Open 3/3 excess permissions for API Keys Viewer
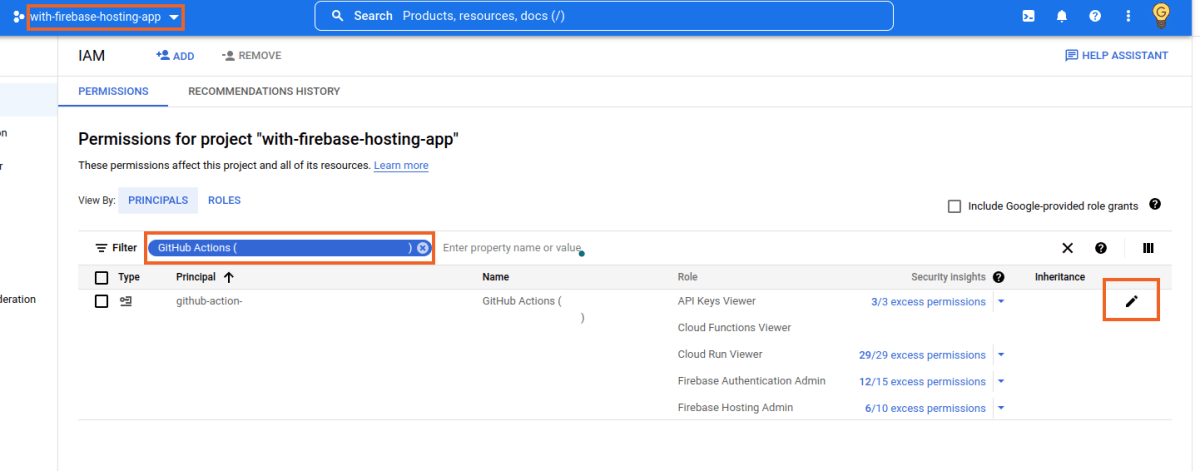Image resolution: width=1200 pixels, height=471 pixels. (x=928, y=302)
